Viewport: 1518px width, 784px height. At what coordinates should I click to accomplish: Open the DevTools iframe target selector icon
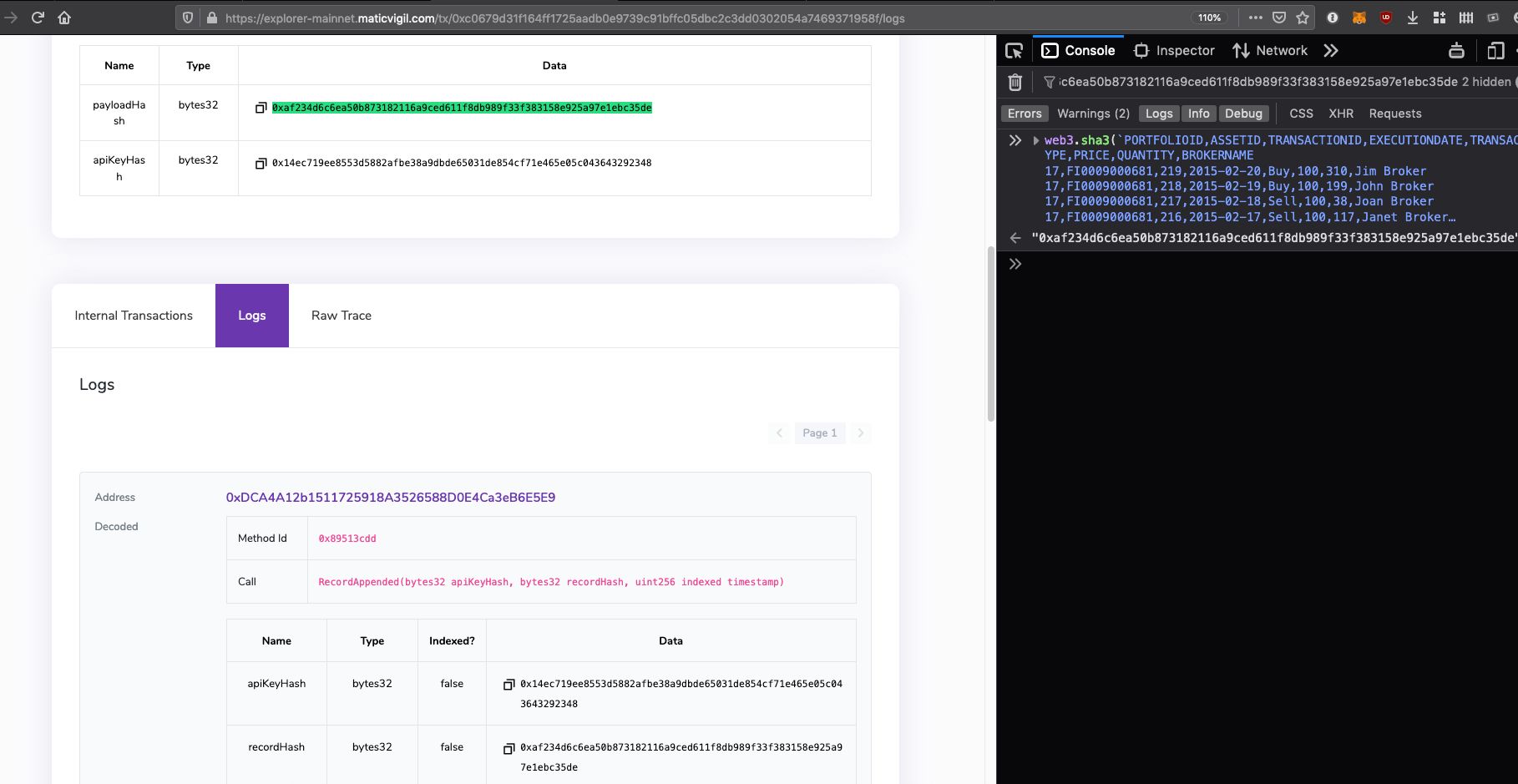[x=1456, y=51]
